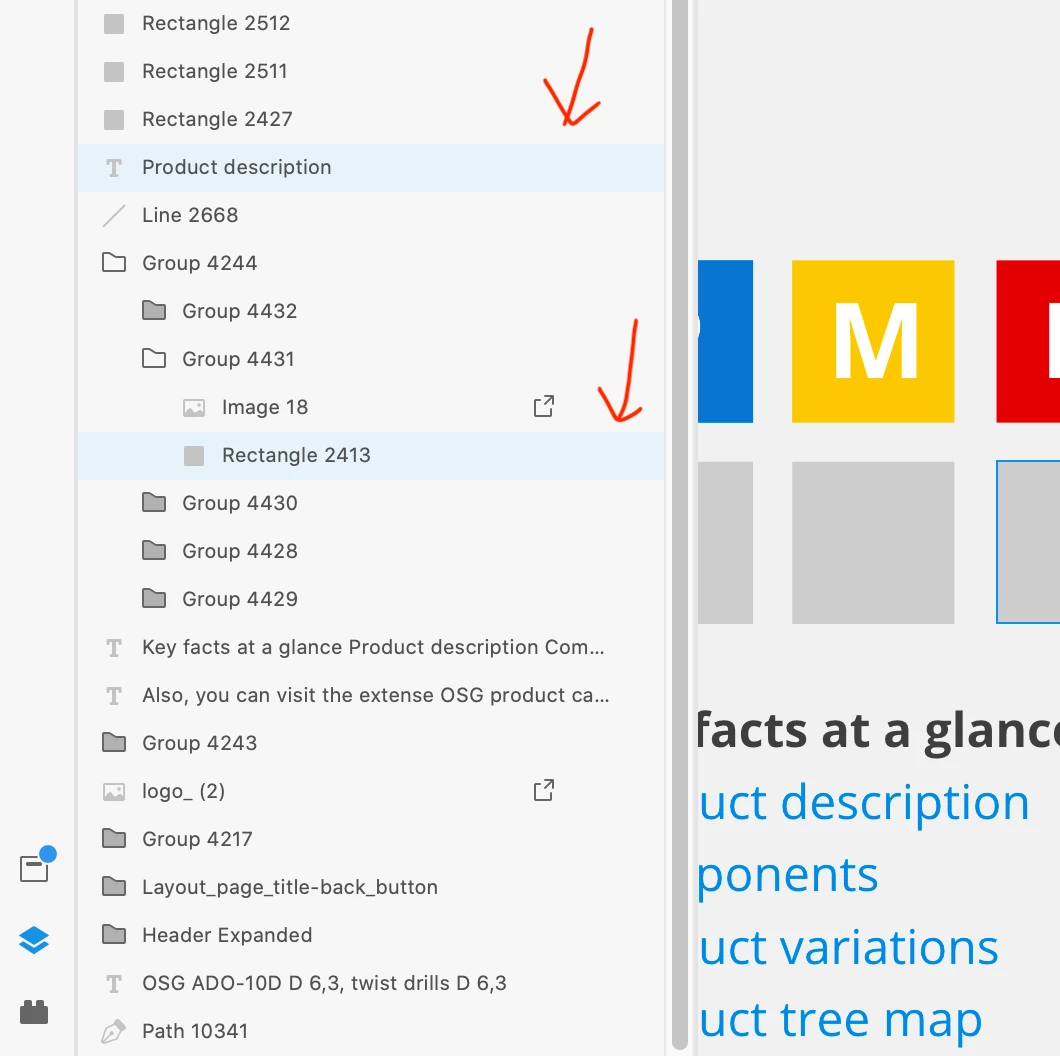Select the Rectangle 2427 layer name

(217, 119)
